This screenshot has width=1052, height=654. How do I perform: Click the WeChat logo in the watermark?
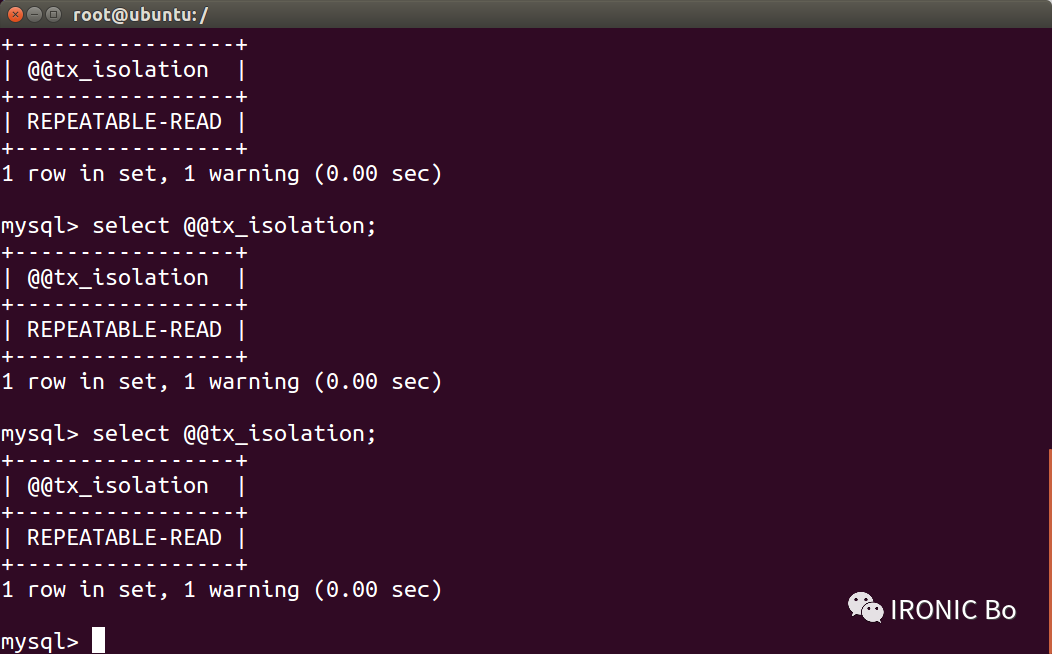pyautogui.click(x=865, y=608)
